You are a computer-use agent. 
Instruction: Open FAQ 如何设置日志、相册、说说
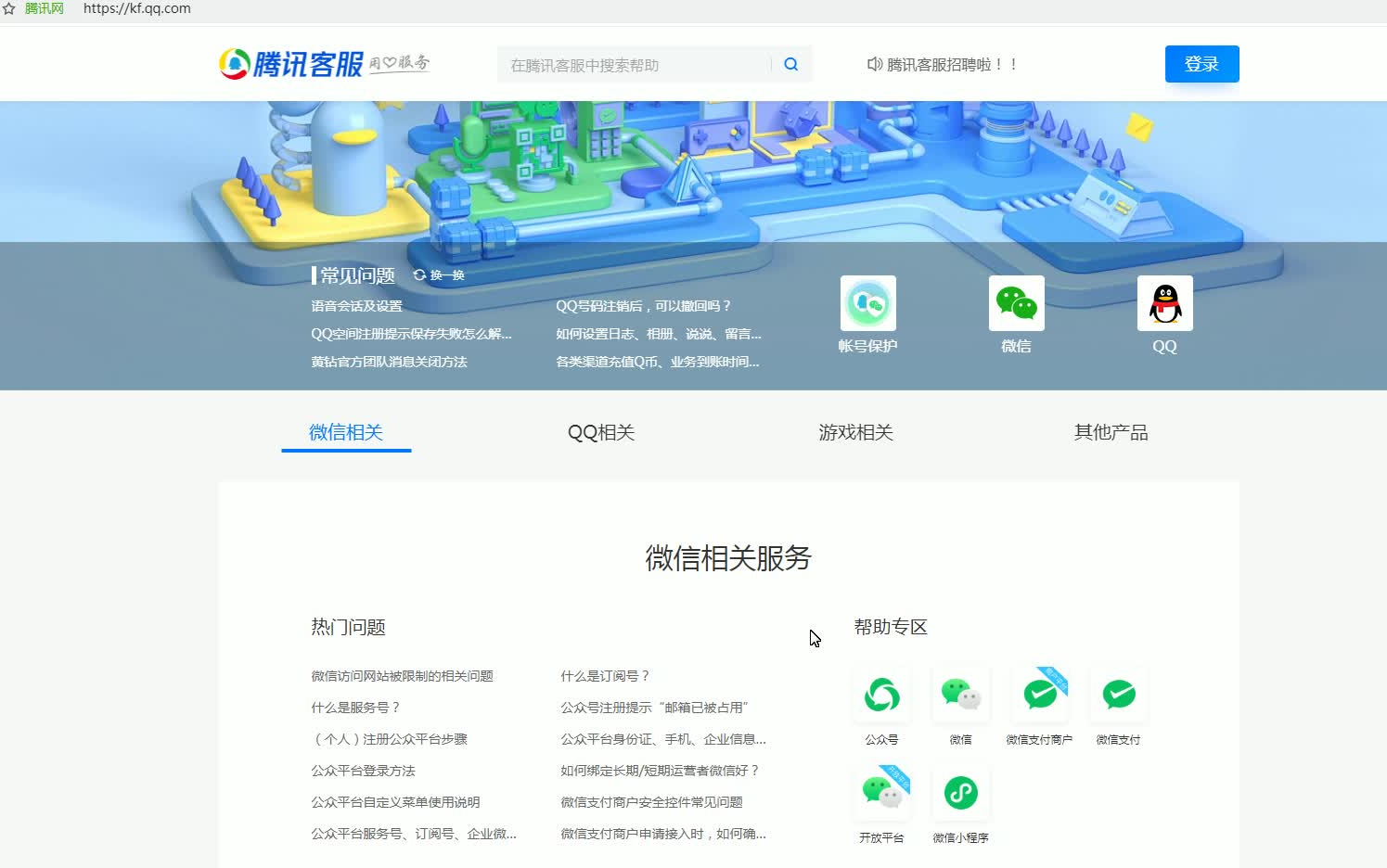659,334
